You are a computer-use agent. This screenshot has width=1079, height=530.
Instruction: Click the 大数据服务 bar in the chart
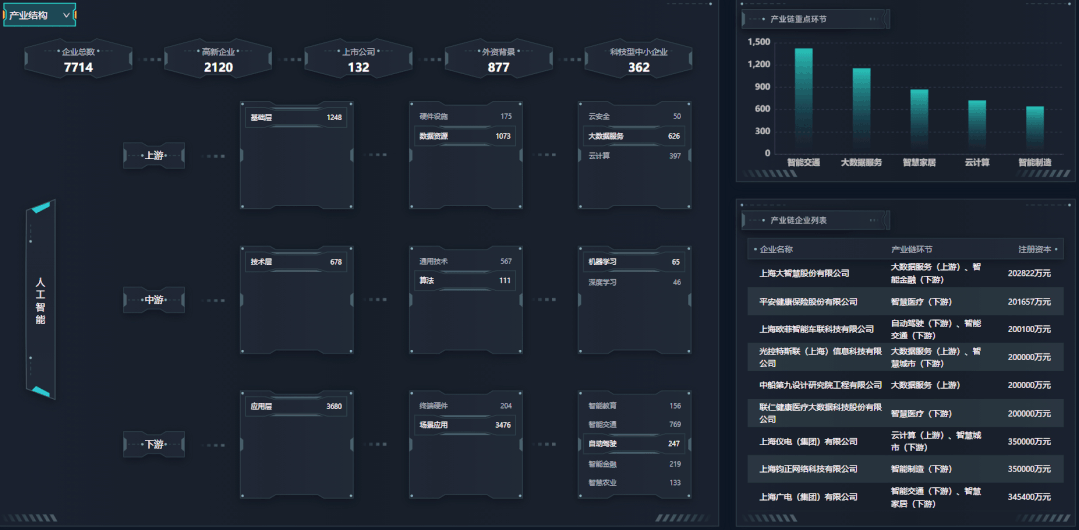[862, 111]
